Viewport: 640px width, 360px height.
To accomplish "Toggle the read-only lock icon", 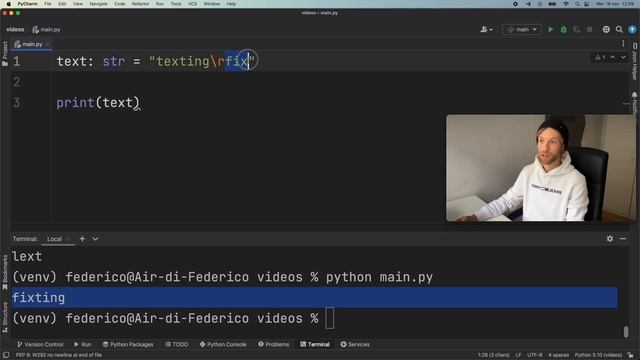I will 631,355.
